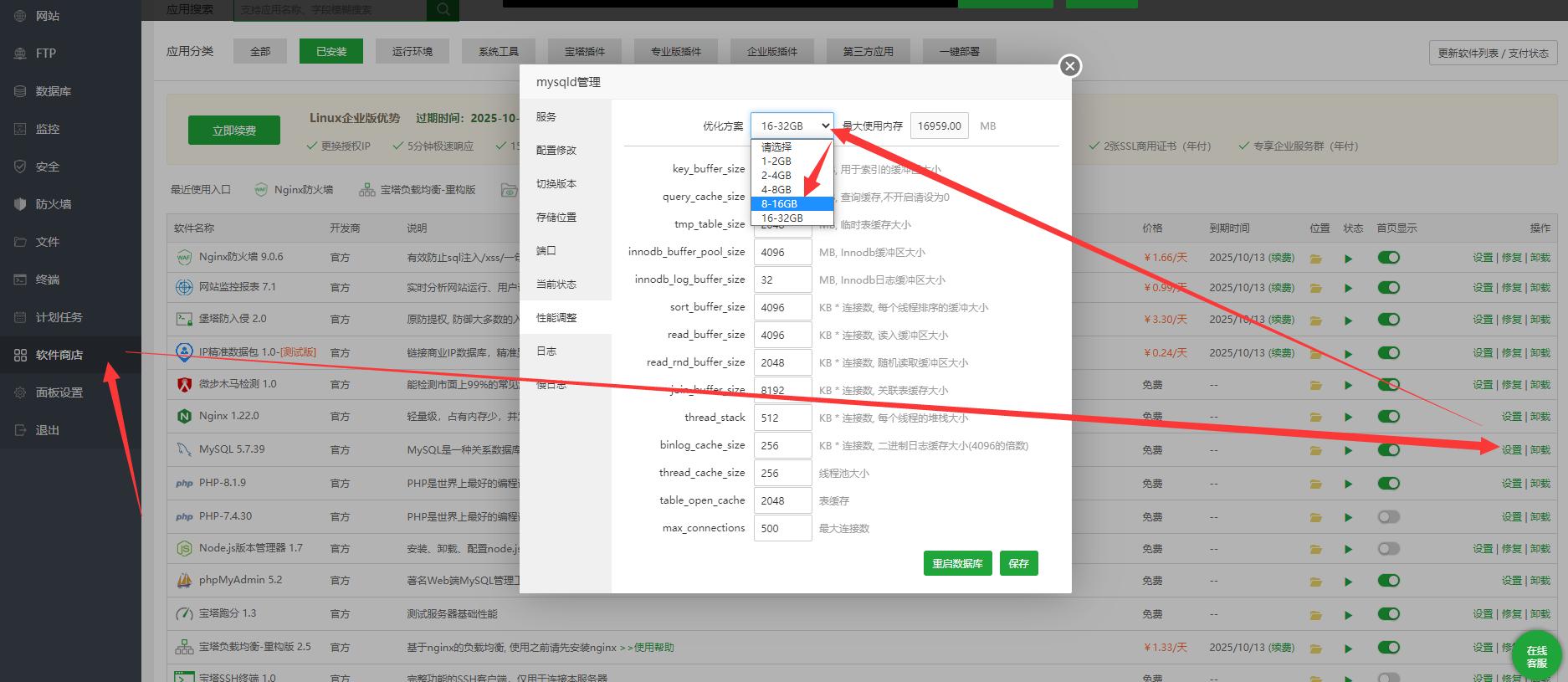Filter apps by 已安装 category
1568x682 pixels.
tap(331, 51)
